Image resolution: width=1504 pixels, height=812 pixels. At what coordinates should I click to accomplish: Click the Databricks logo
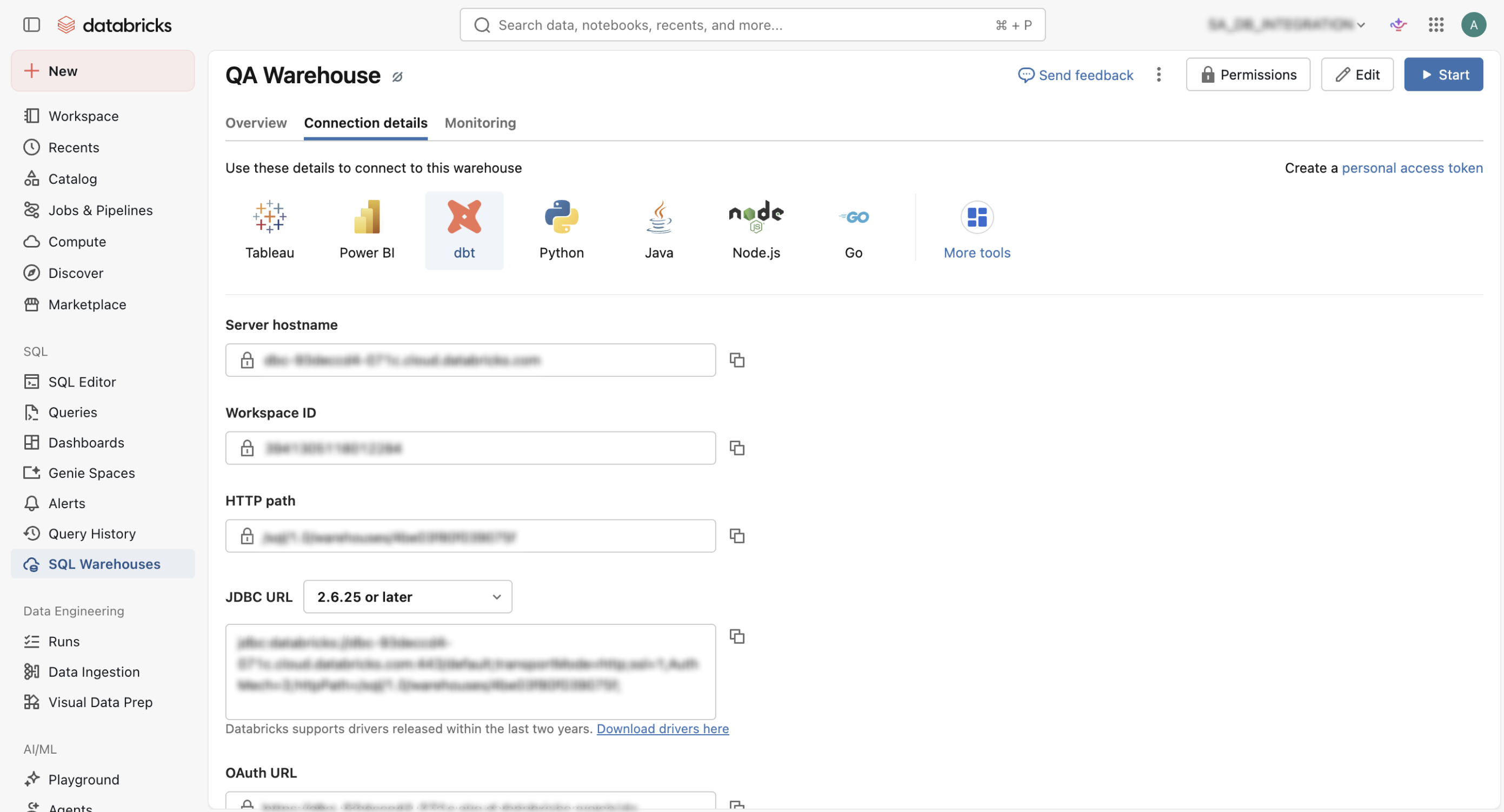115,24
